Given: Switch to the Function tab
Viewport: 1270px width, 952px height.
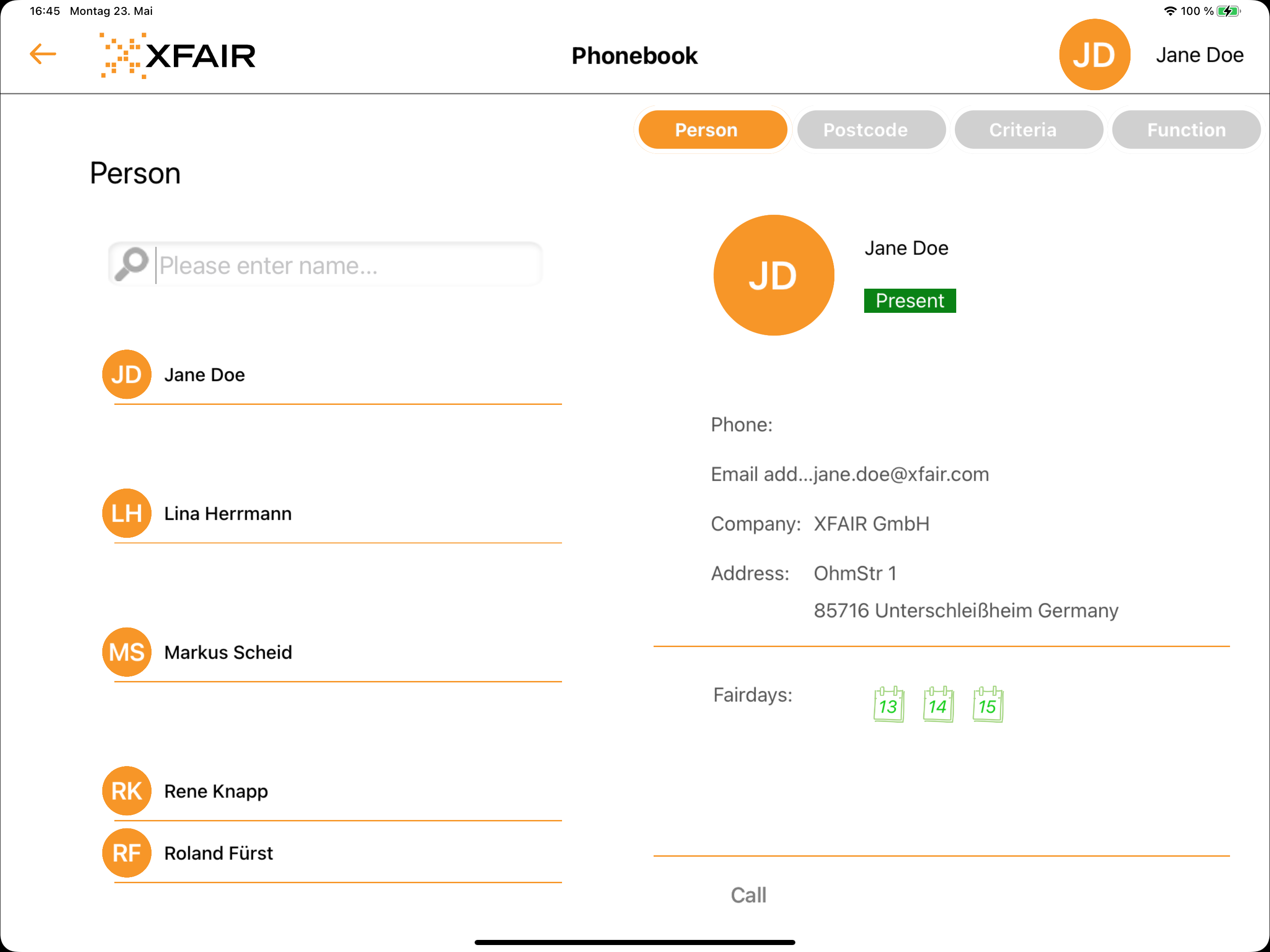Looking at the screenshot, I should coord(1186,130).
